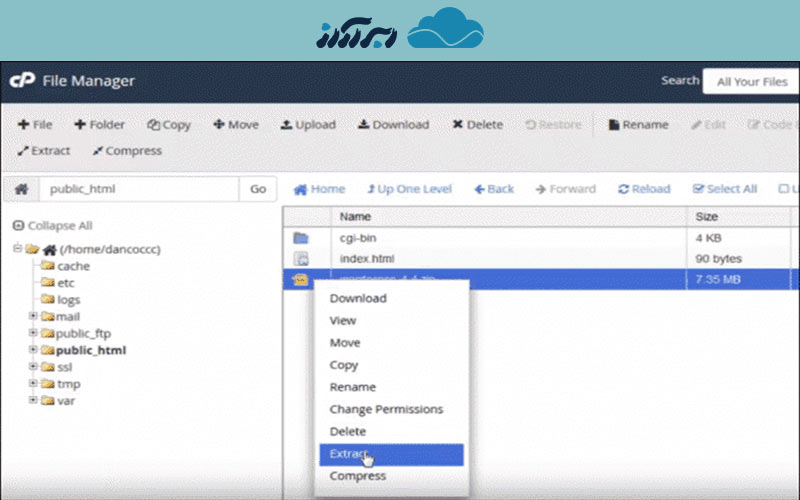Expand the mail folder in tree
The image size is (800, 500).
[x=33, y=317]
